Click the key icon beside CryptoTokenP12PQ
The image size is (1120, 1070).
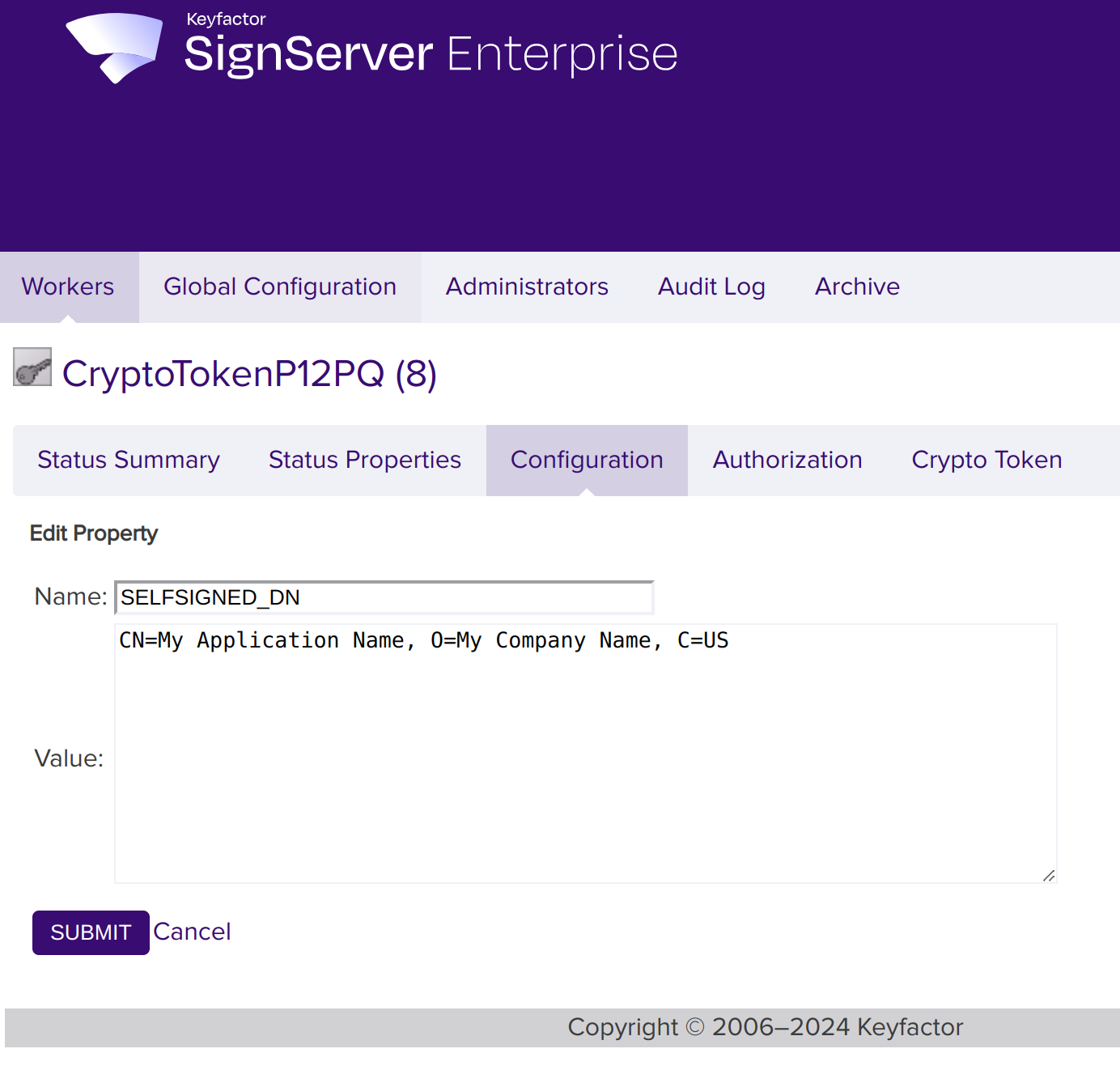click(32, 368)
